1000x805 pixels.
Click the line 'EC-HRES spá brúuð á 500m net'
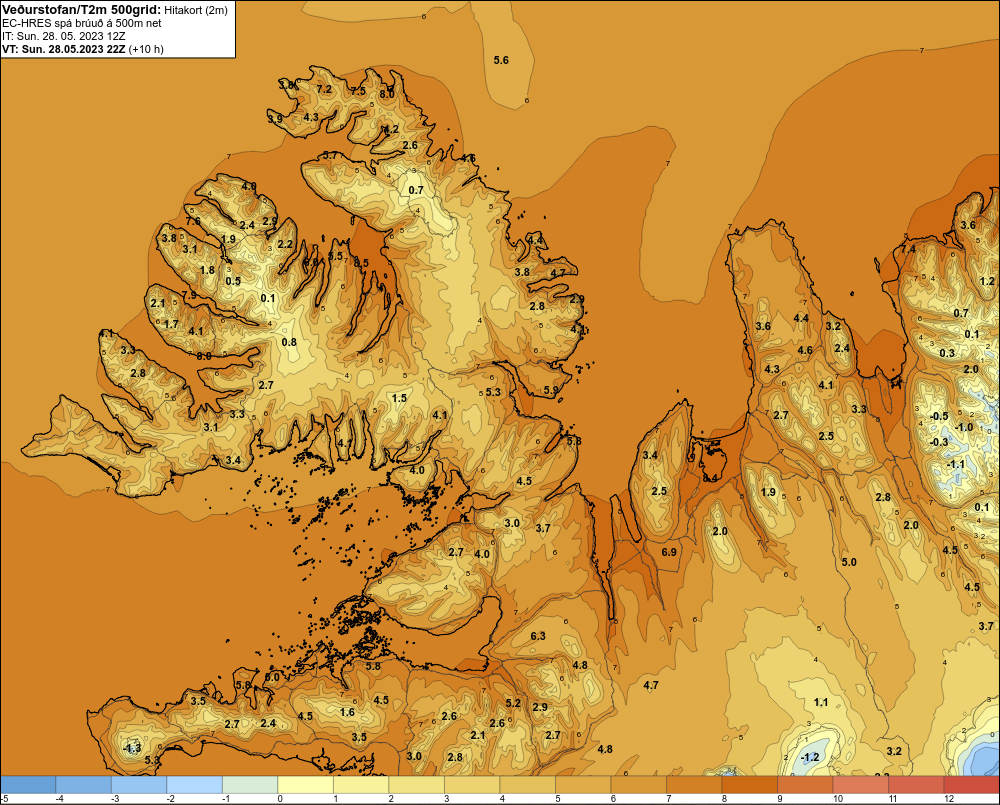tap(82, 23)
